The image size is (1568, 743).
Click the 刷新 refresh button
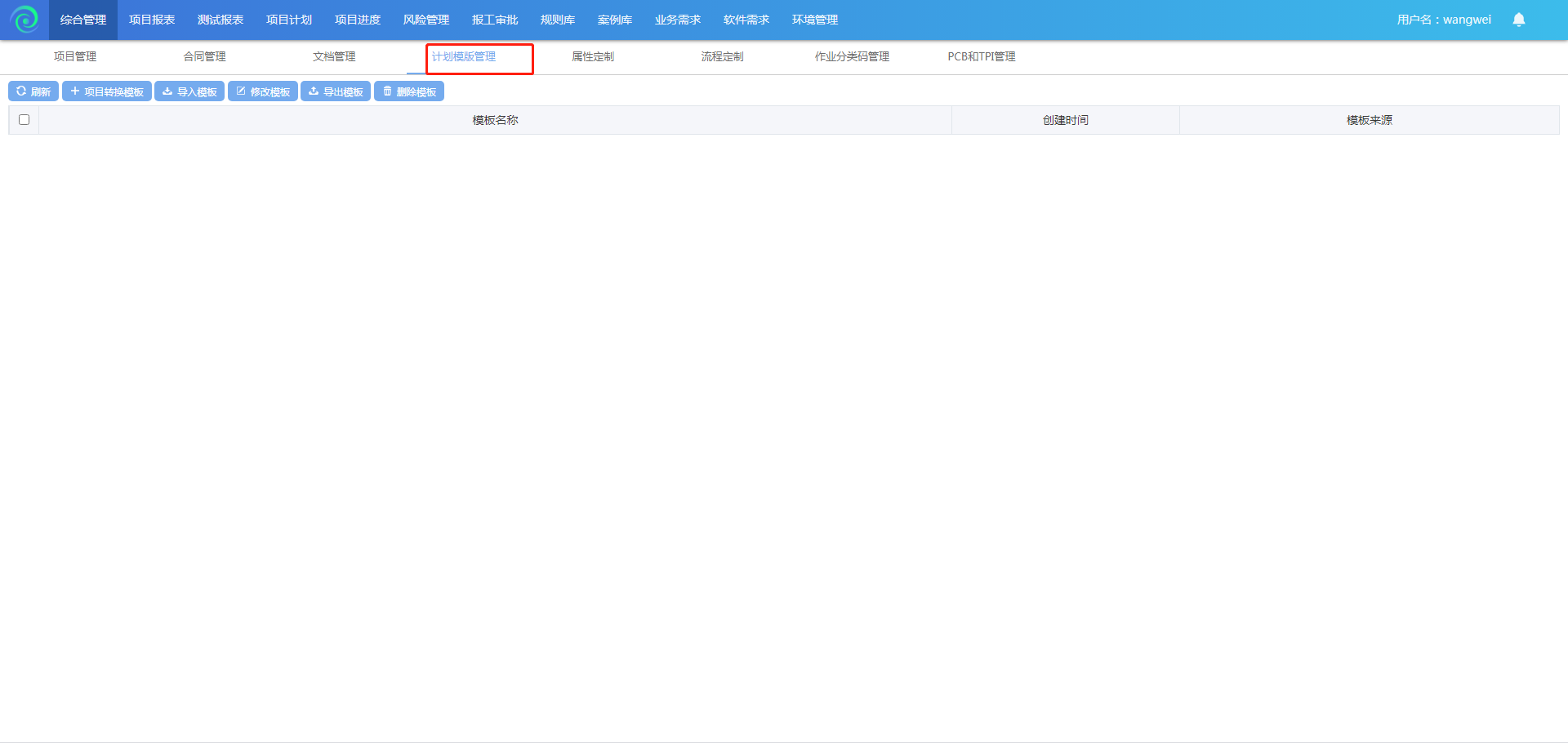pos(33,91)
